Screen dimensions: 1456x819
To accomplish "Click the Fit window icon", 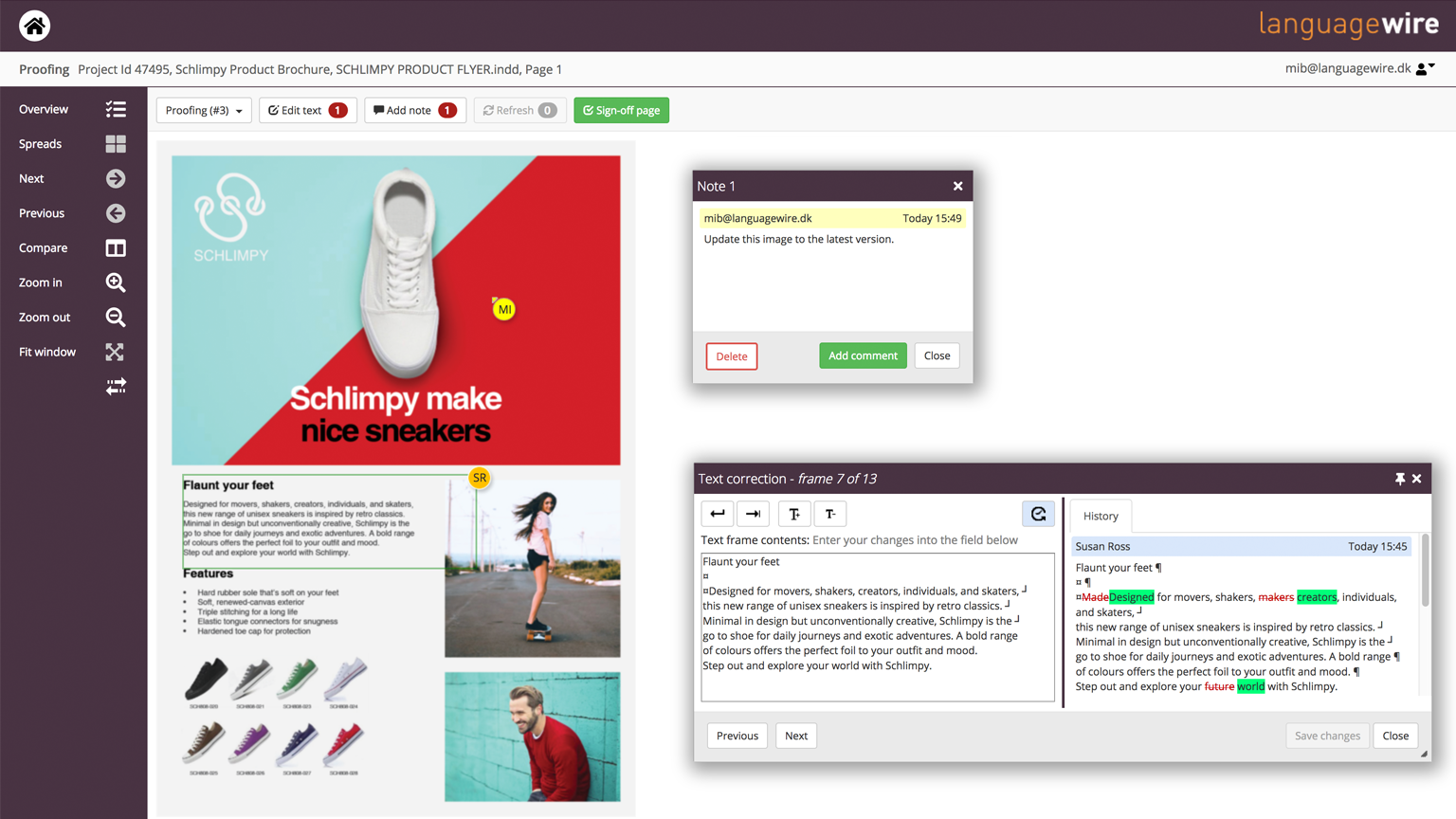I will (116, 352).
